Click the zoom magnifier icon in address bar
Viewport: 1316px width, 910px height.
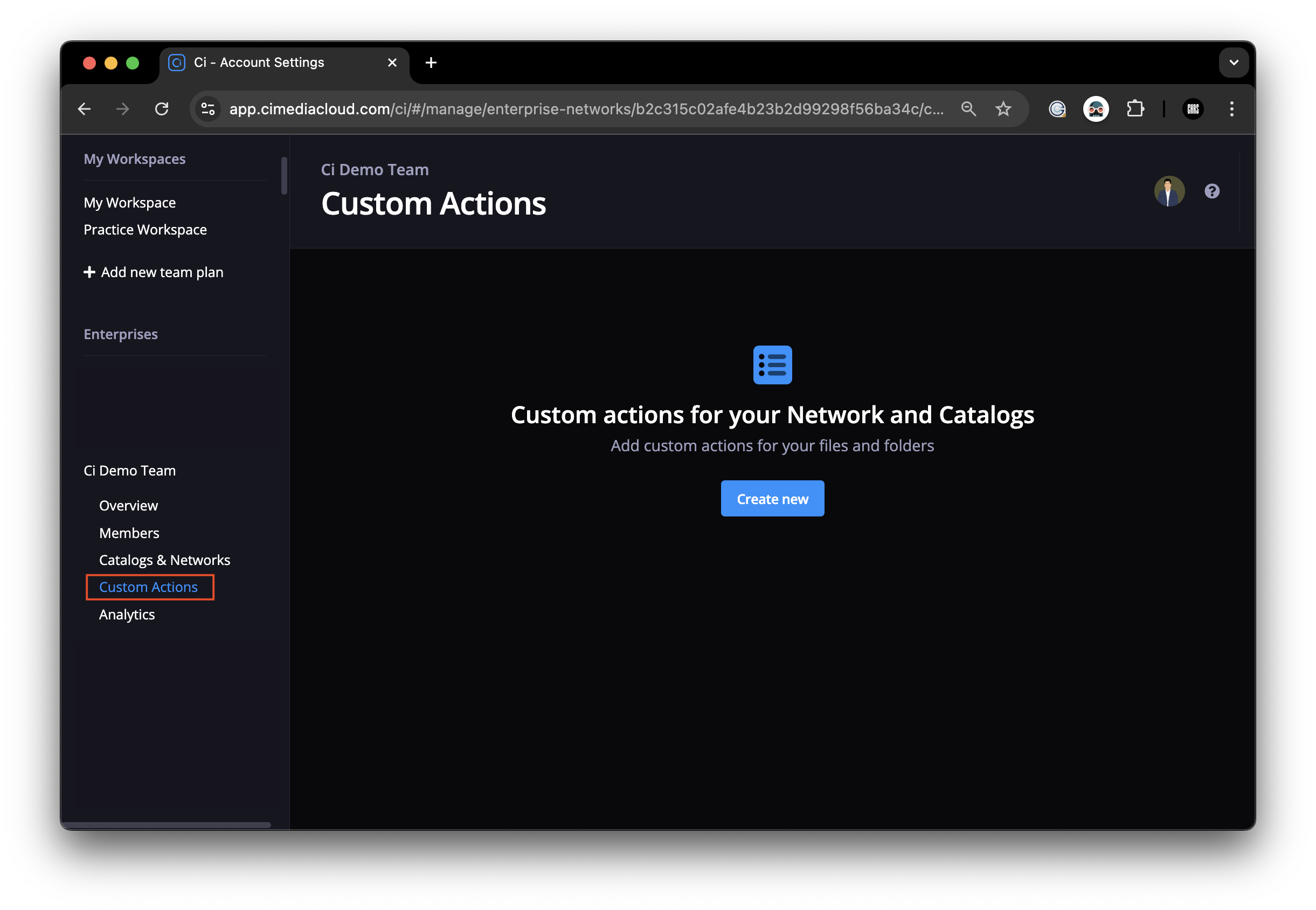click(x=968, y=109)
